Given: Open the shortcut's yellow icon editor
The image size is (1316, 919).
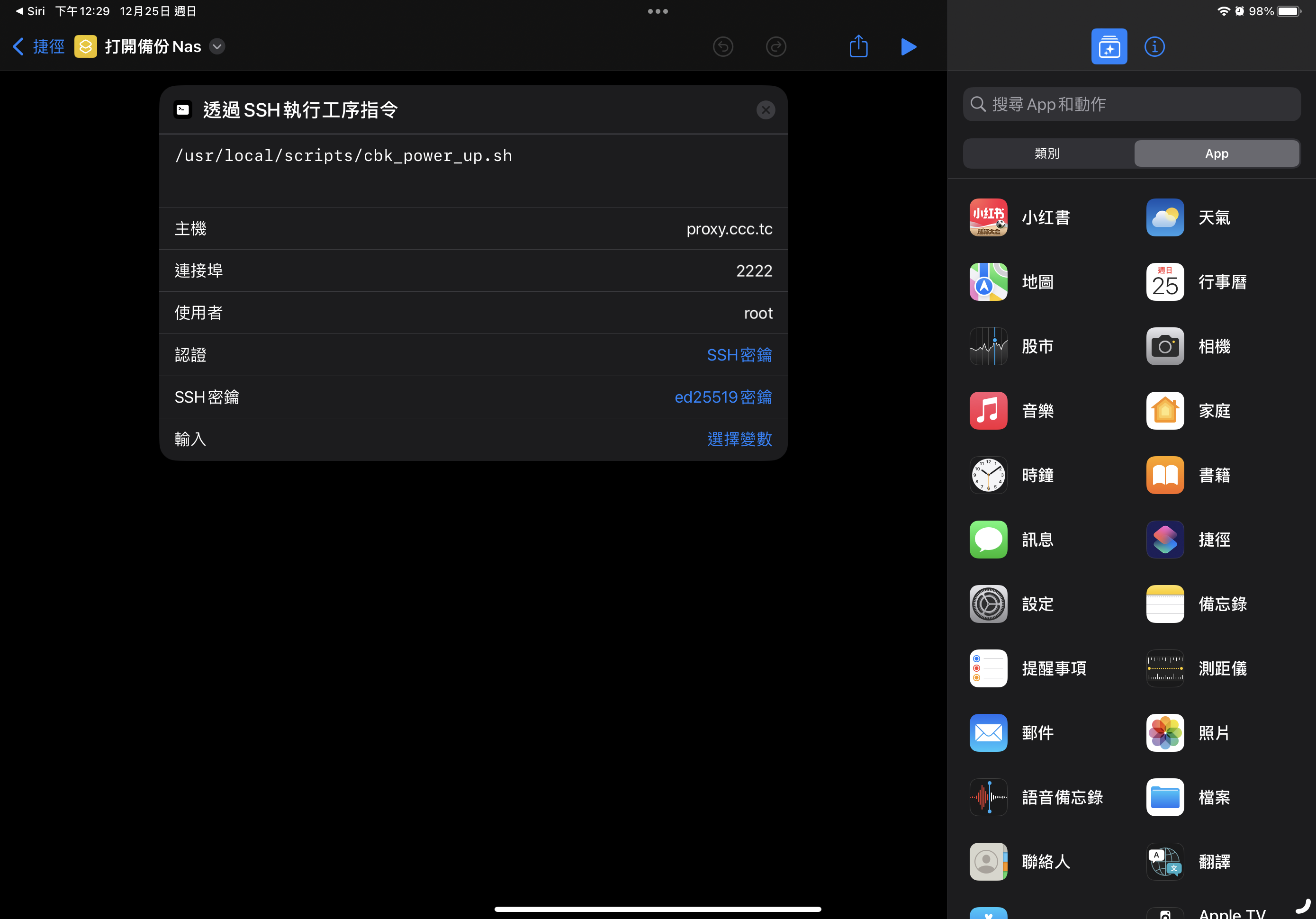Looking at the screenshot, I should pyautogui.click(x=85, y=46).
